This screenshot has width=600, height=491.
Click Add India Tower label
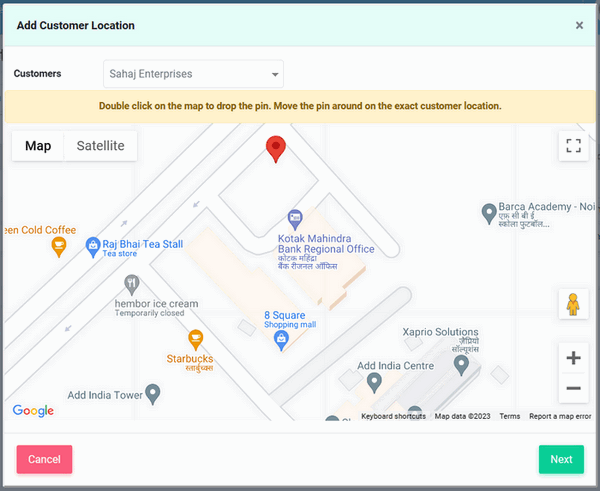(105, 395)
